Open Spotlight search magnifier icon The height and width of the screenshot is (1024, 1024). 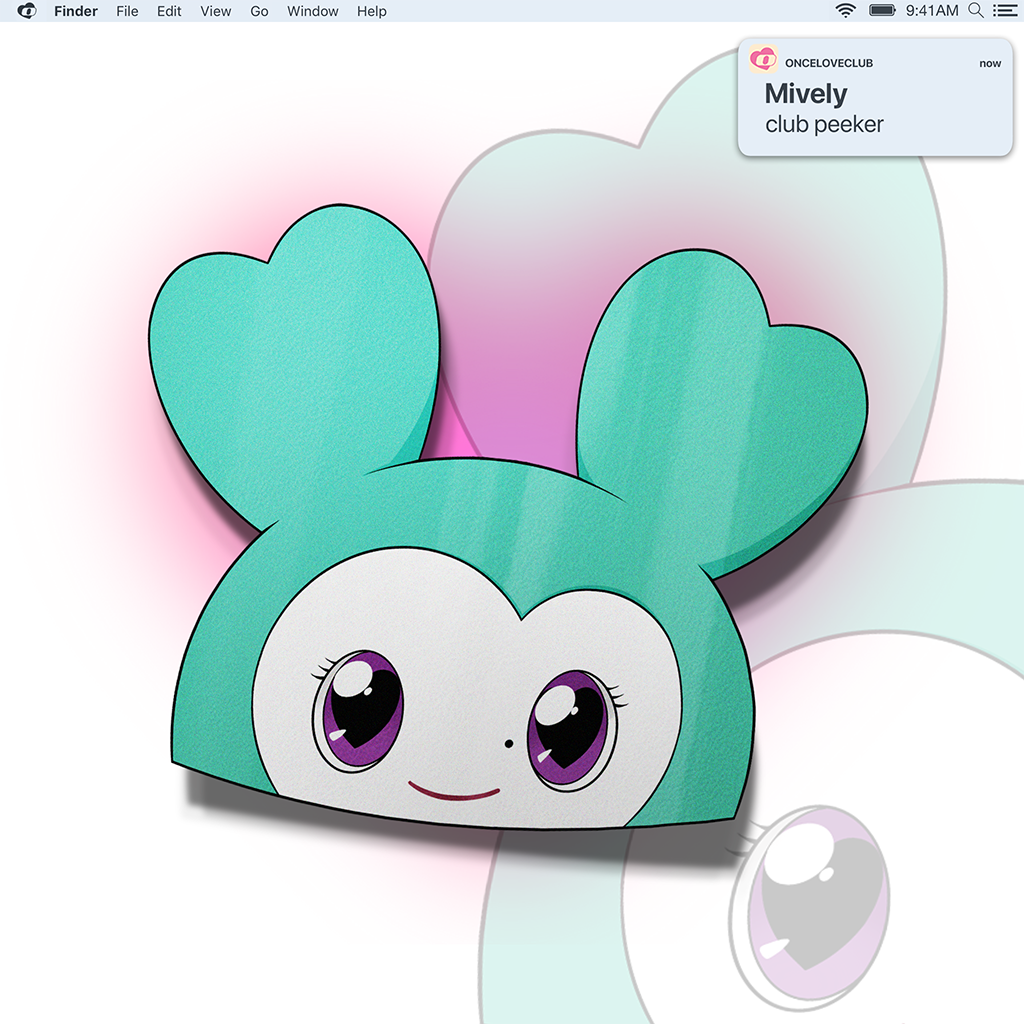click(976, 11)
